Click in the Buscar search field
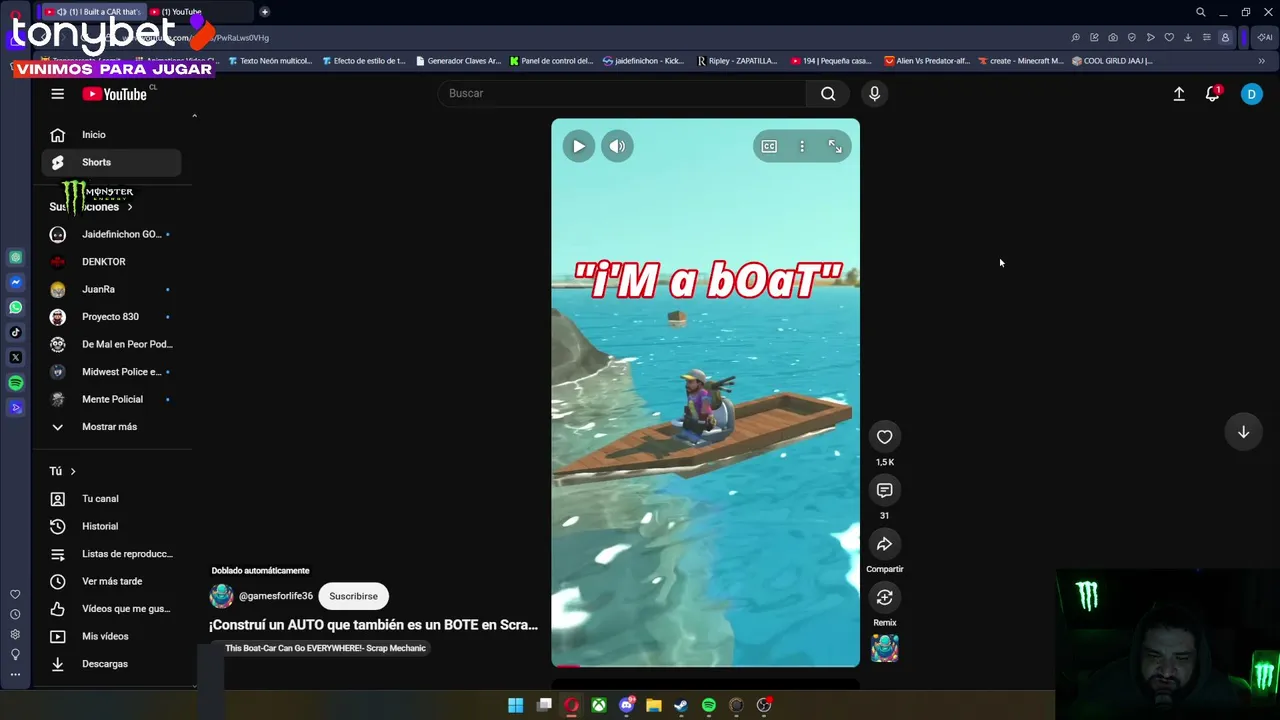The image size is (1280, 720). [x=622, y=94]
